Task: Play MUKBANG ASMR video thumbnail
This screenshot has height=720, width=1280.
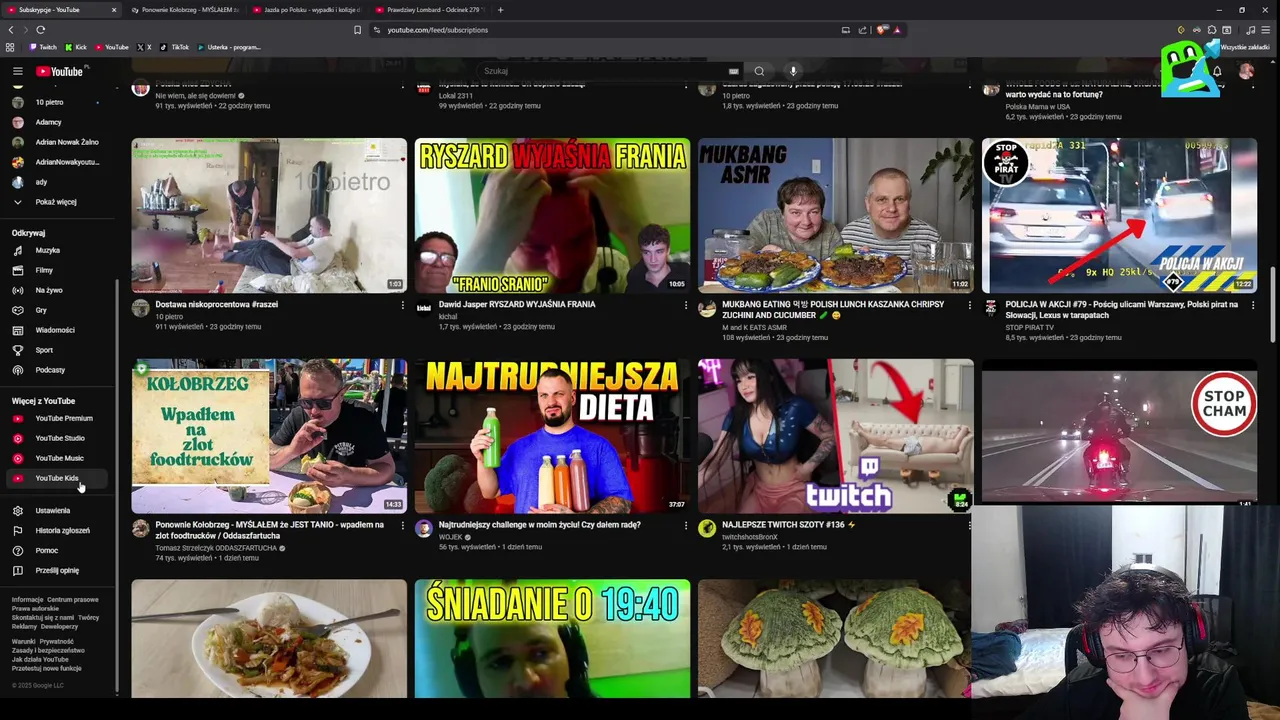Action: [835, 215]
